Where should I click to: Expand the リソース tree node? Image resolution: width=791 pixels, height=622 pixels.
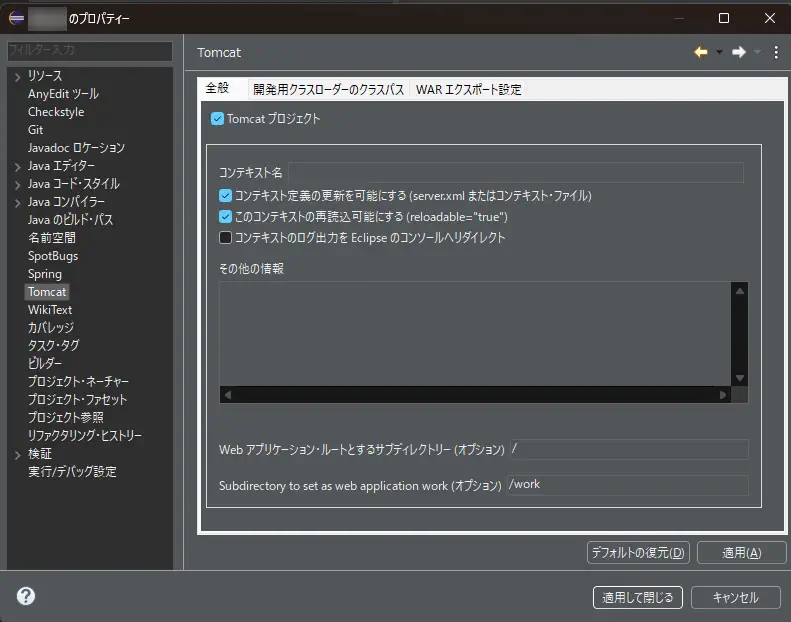18,77
